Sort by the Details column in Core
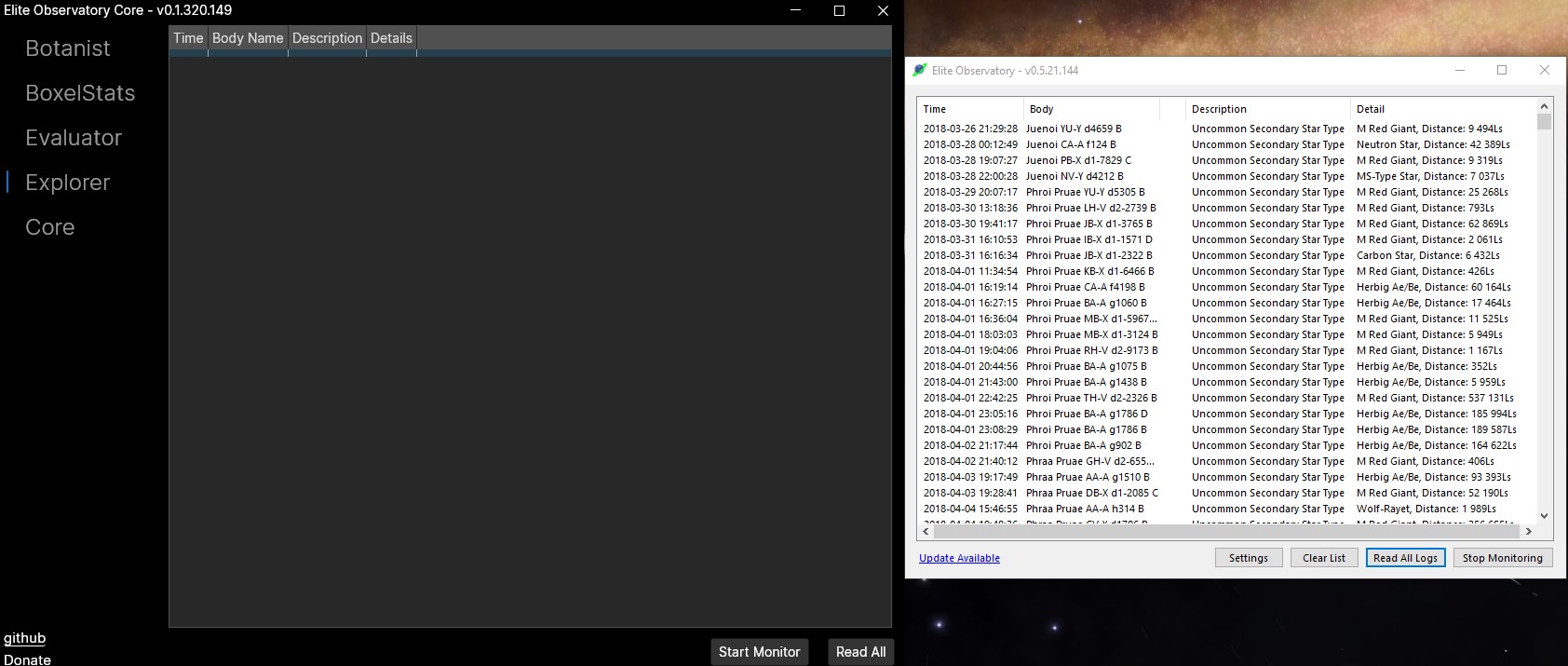Viewport: 1568px width, 666px height. click(391, 38)
